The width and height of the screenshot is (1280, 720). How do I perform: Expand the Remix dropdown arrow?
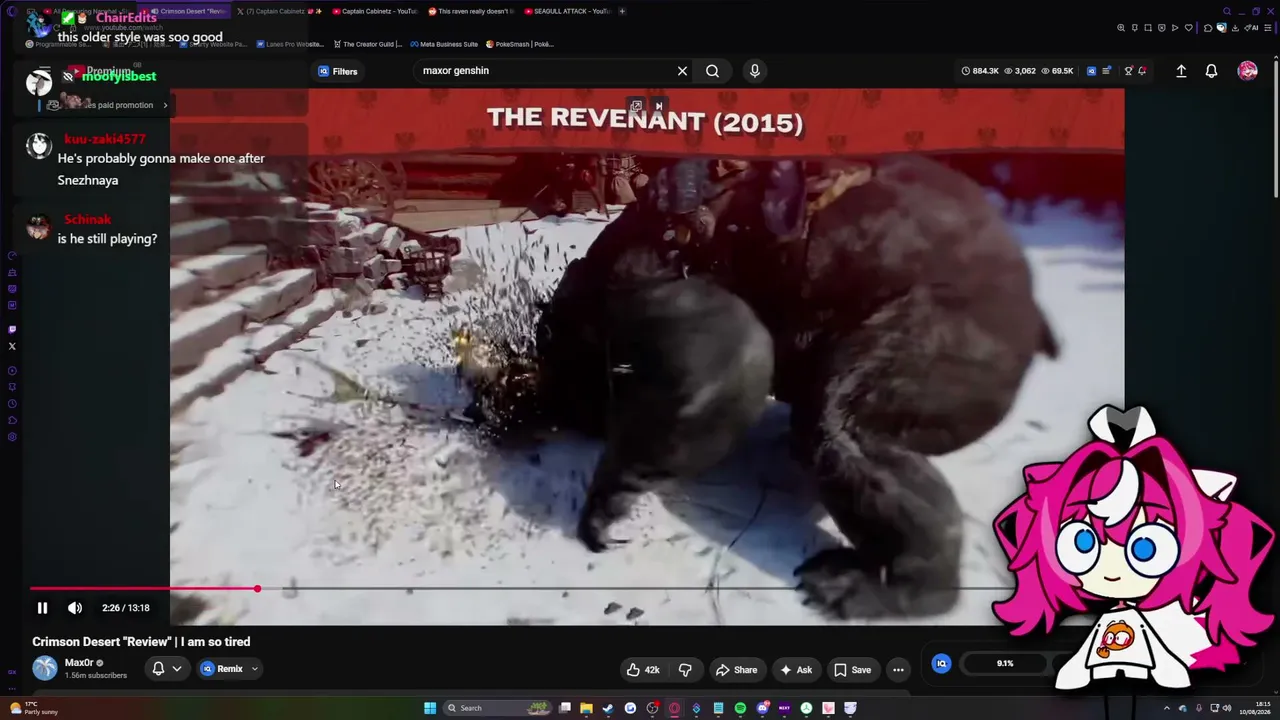[x=254, y=669]
